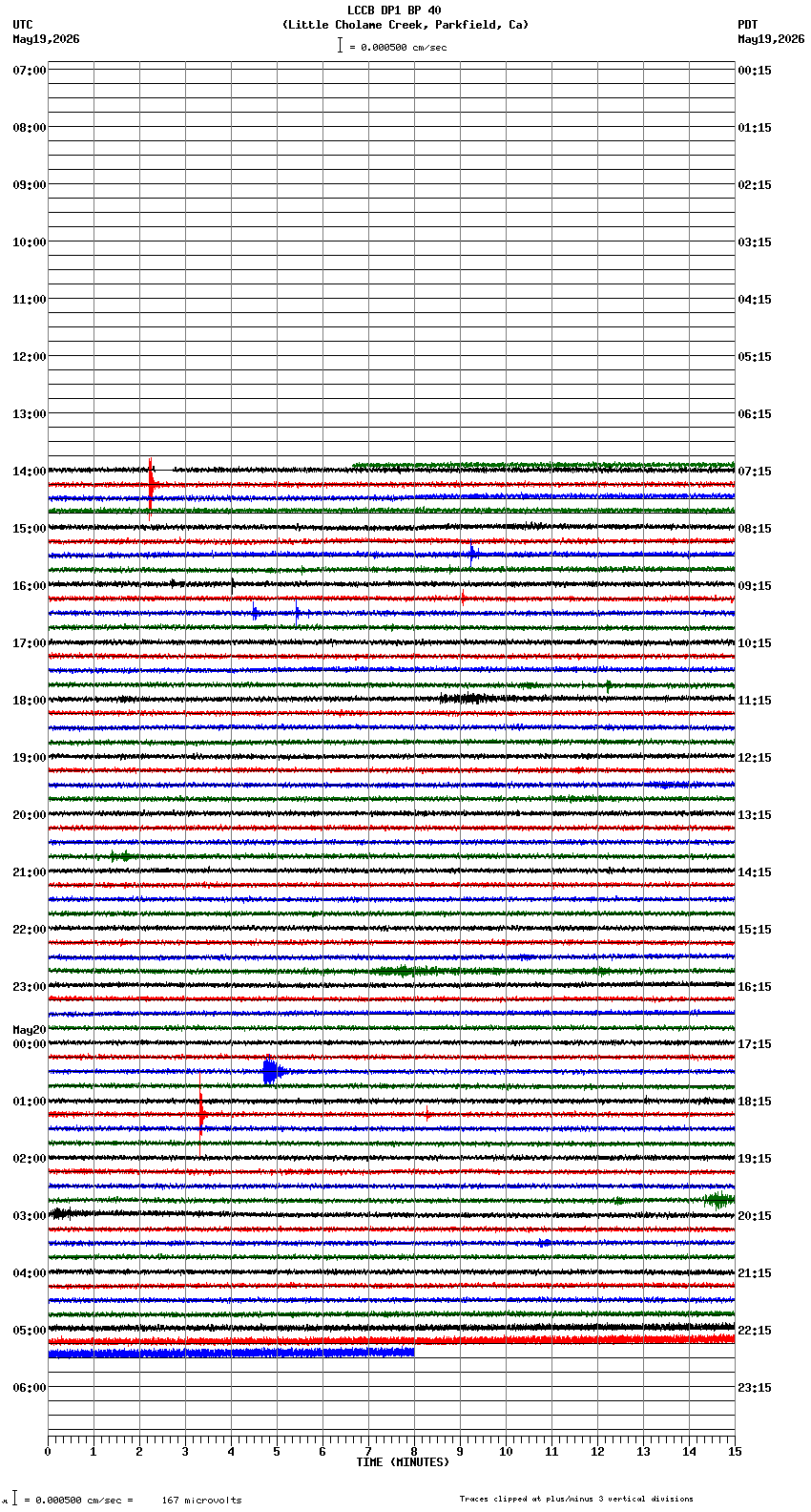
Task: Click the '03:15' PDT time label
Action: pyautogui.click(x=755, y=242)
